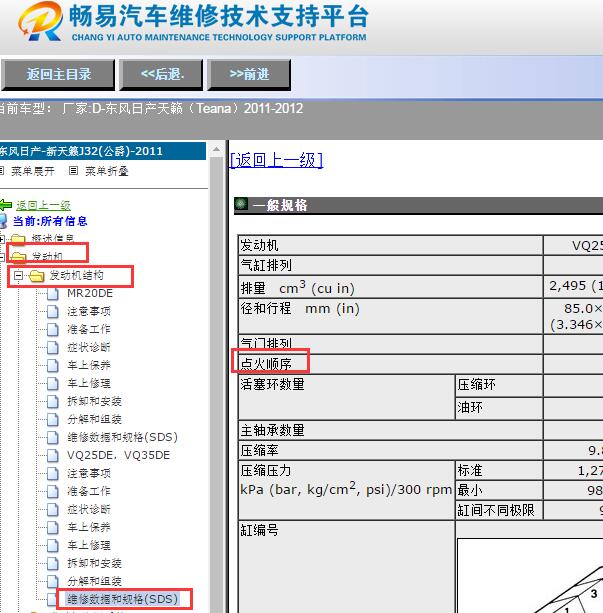Click the cylinder numbering diagram image

click(530, 575)
